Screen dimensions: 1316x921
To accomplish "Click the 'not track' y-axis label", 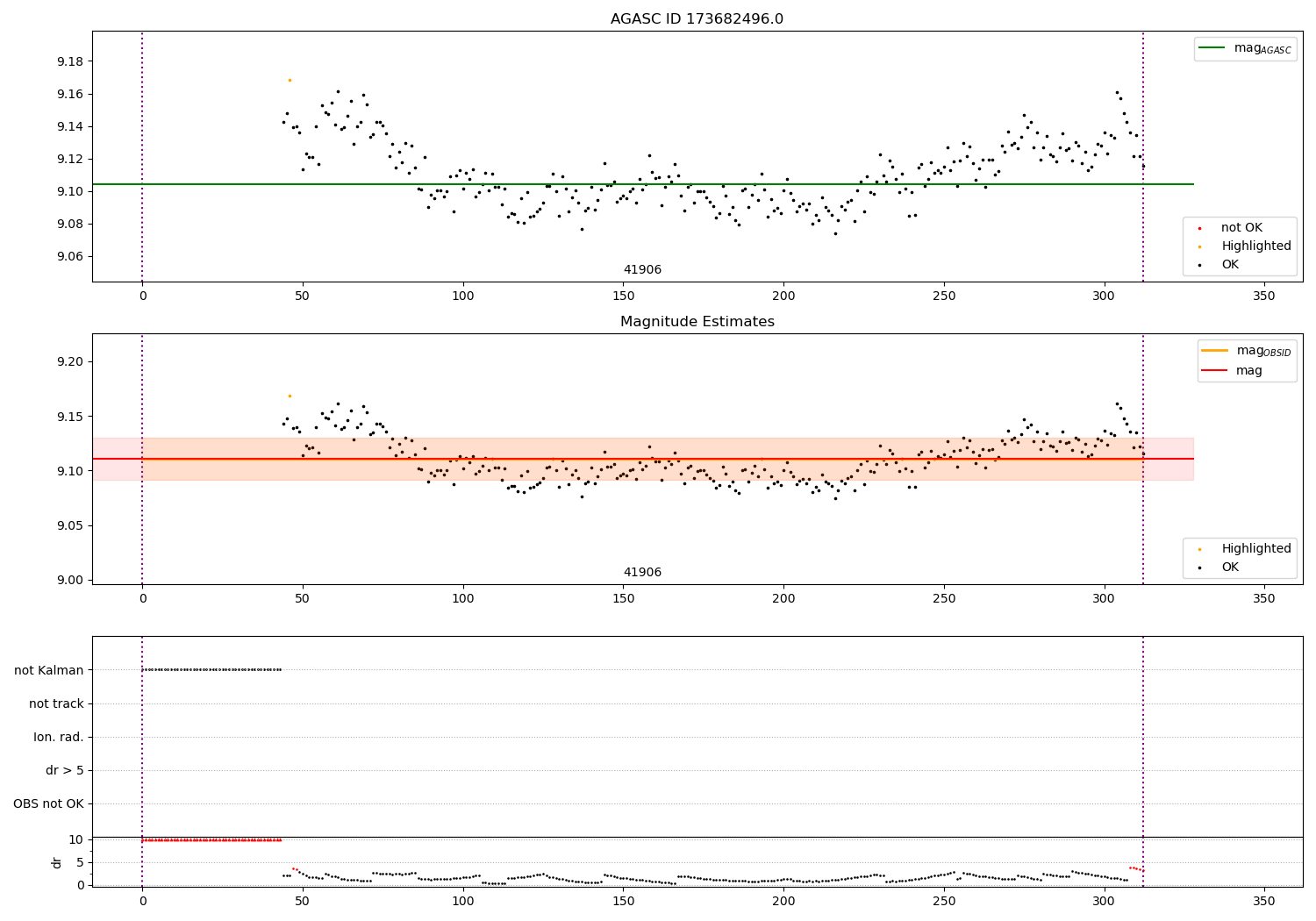I will [56, 703].
